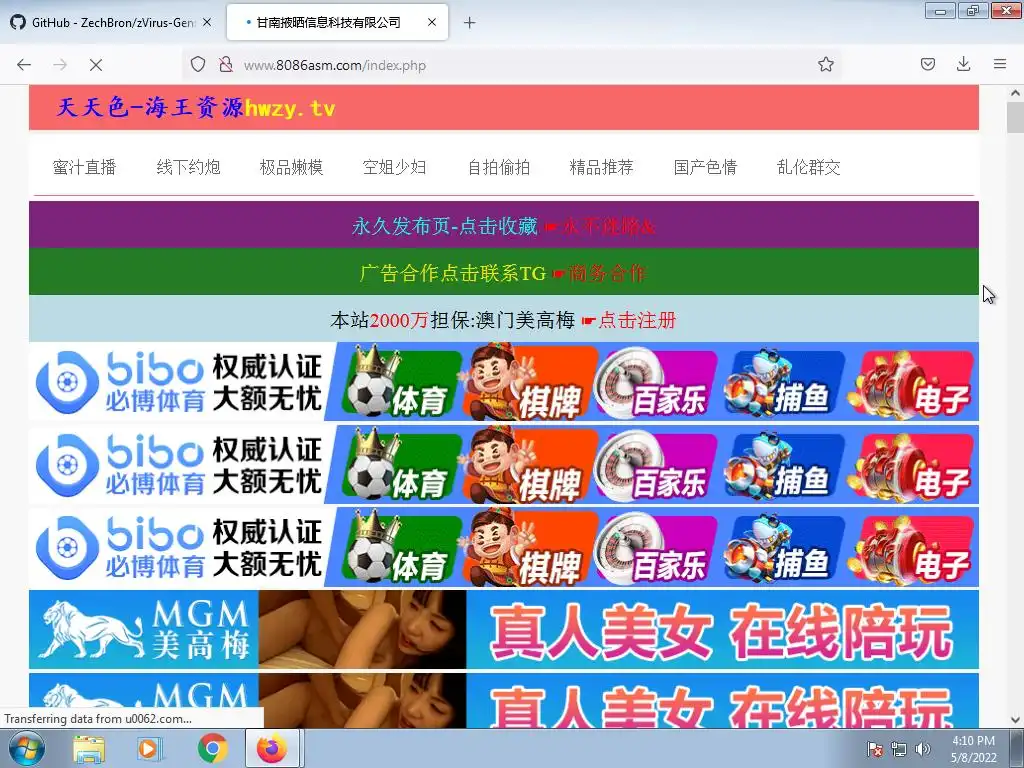
Task: Switch to the GitHub ZechBron/zVirus tab
Action: tap(112, 22)
